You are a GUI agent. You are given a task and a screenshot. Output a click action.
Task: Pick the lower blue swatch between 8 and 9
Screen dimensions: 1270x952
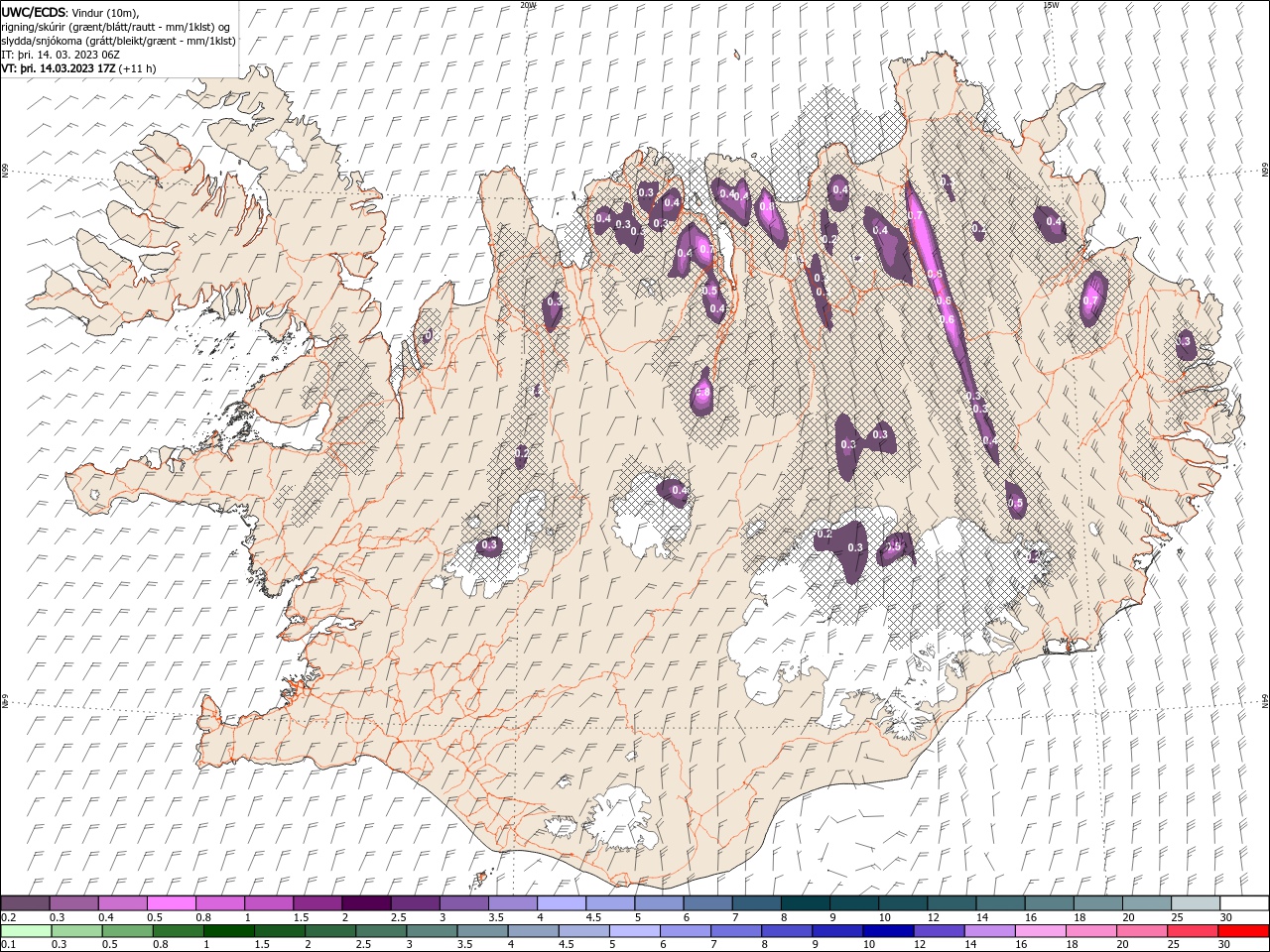[x=786, y=931]
